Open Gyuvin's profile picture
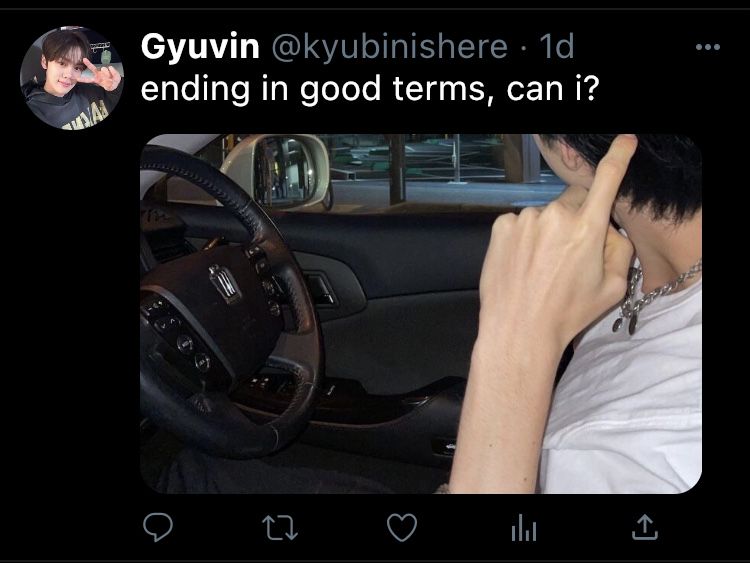This screenshot has width=750, height=563. coord(72,77)
